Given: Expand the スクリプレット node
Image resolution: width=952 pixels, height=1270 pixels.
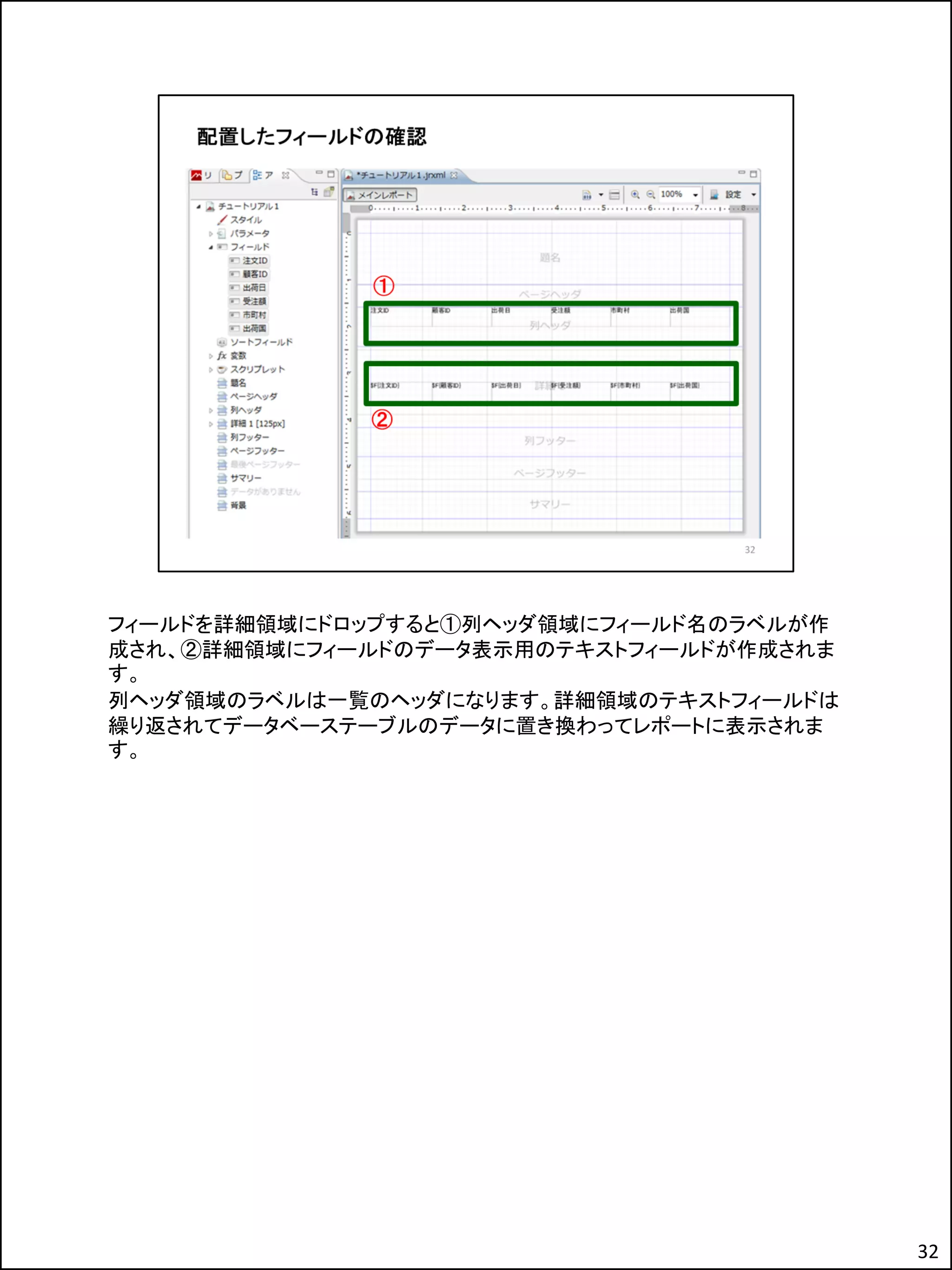Looking at the screenshot, I should 211,370.
